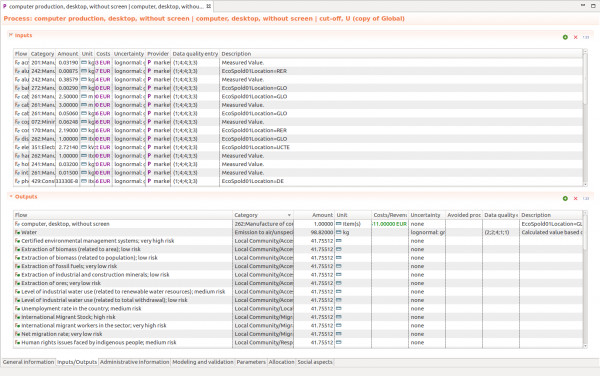Toggle formula view icon in Outputs section
Image resolution: width=600 pixels, height=376 pixels.
tap(586, 199)
